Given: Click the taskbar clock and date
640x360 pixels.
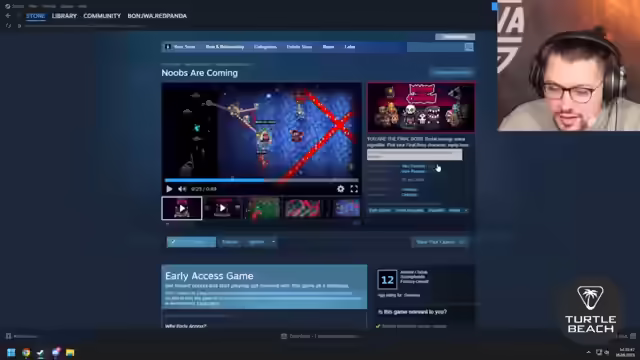Looking at the screenshot, I should tap(625, 352).
